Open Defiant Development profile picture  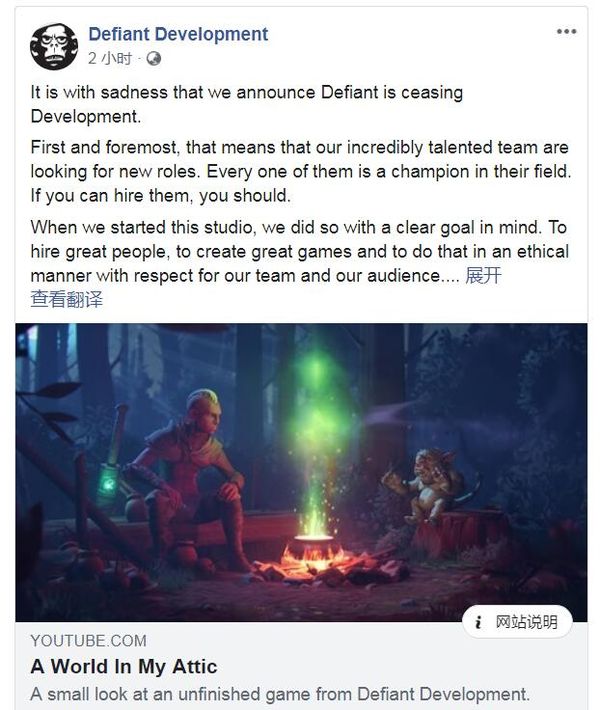53,47
